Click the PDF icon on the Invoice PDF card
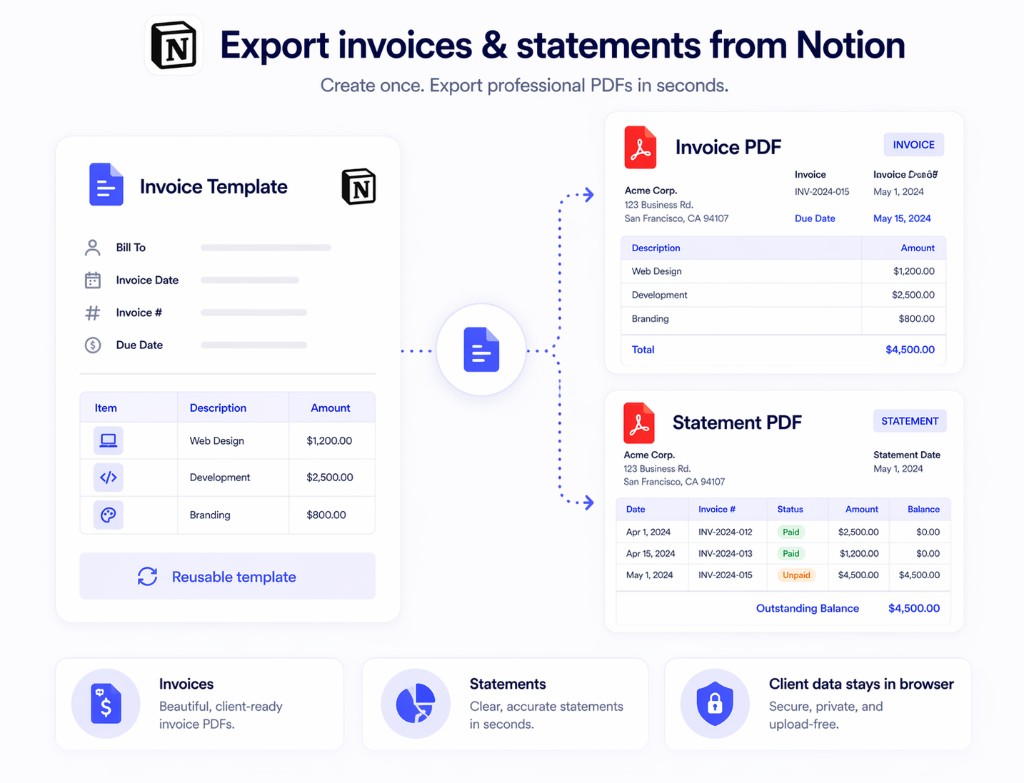Image resolution: width=1024 pixels, height=783 pixels. point(640,148)
